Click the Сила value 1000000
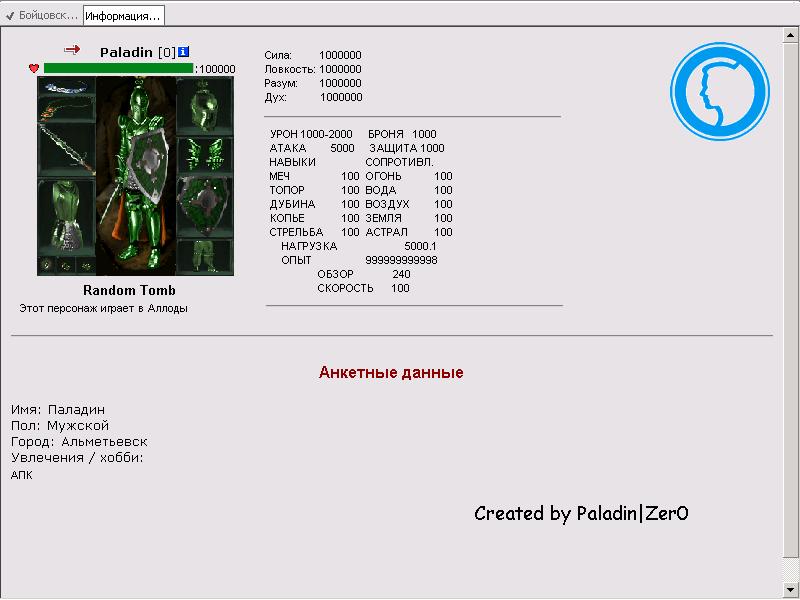800x600 pixels. (340, 55)
